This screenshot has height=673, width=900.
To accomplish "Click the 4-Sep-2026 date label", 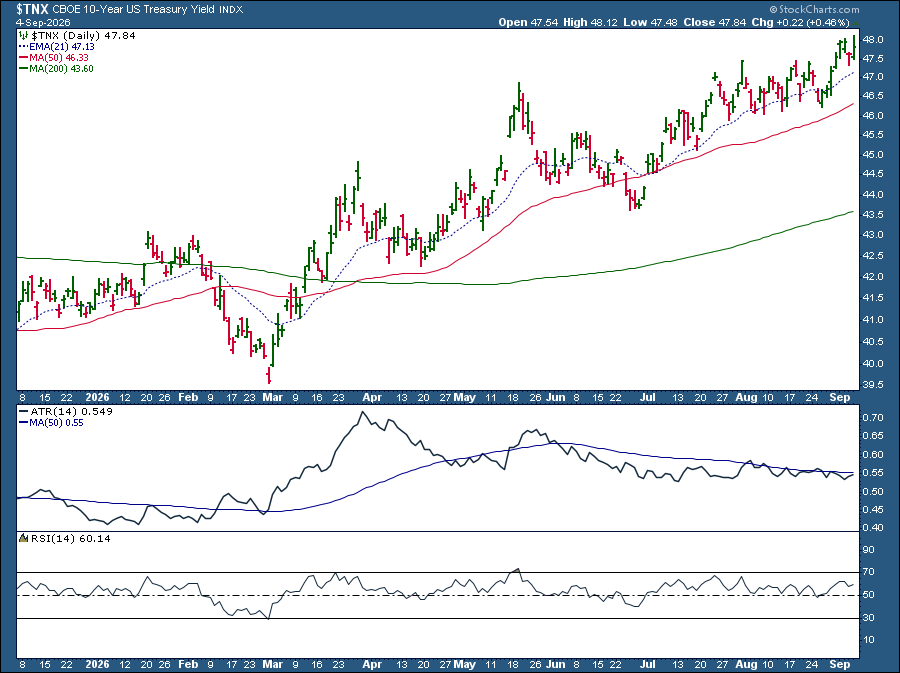I will point(43,22).
